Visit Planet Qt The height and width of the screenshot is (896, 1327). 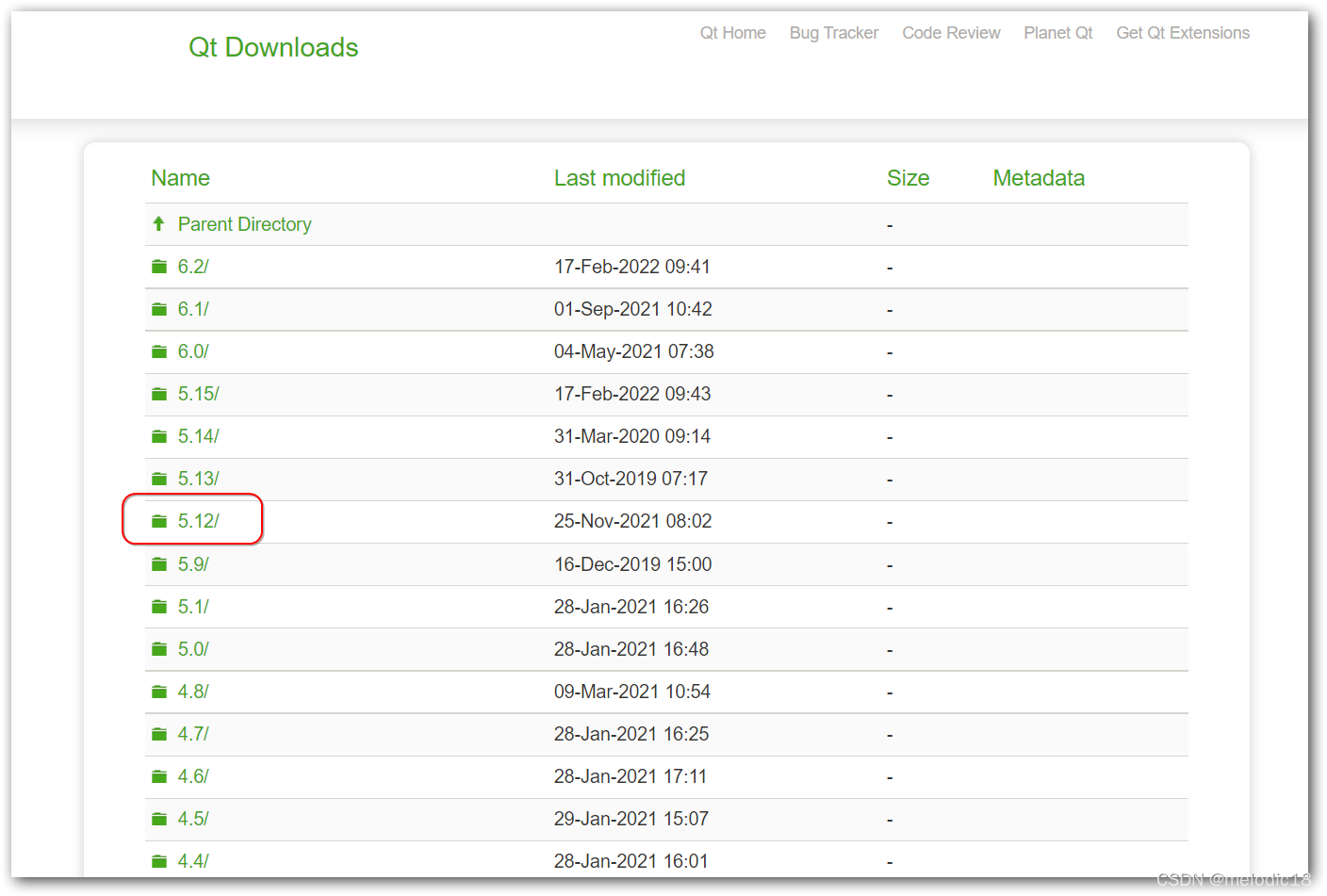(x=1058, y=33)
